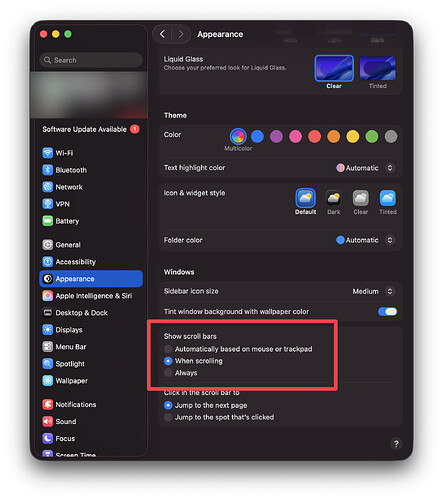
Task: Select the VPN icon in sidebar
Action: (x=47, y=204)
